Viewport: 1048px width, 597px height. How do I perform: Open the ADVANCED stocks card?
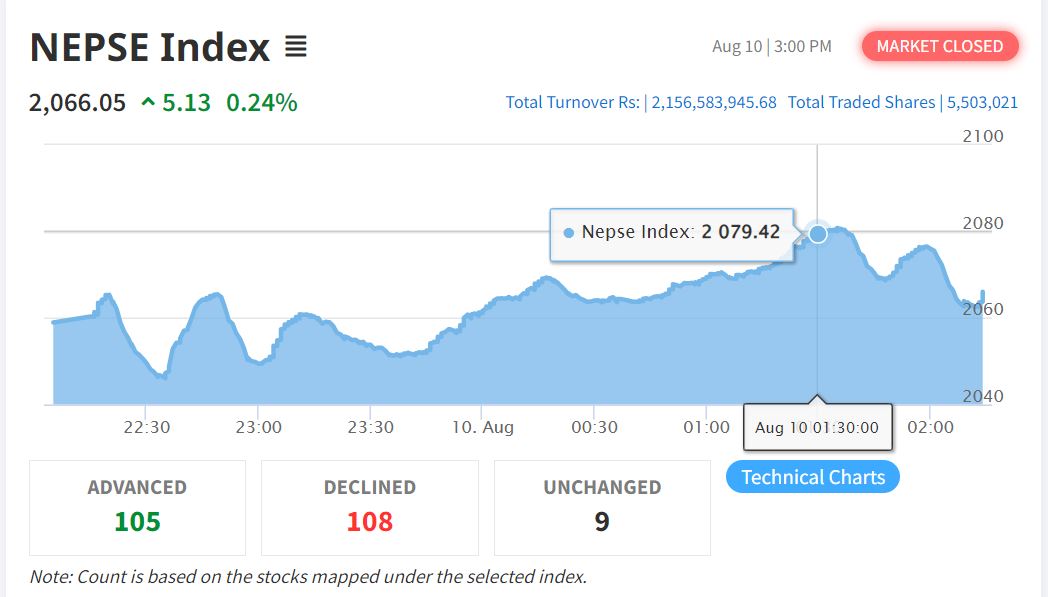[x=137, y=507]
